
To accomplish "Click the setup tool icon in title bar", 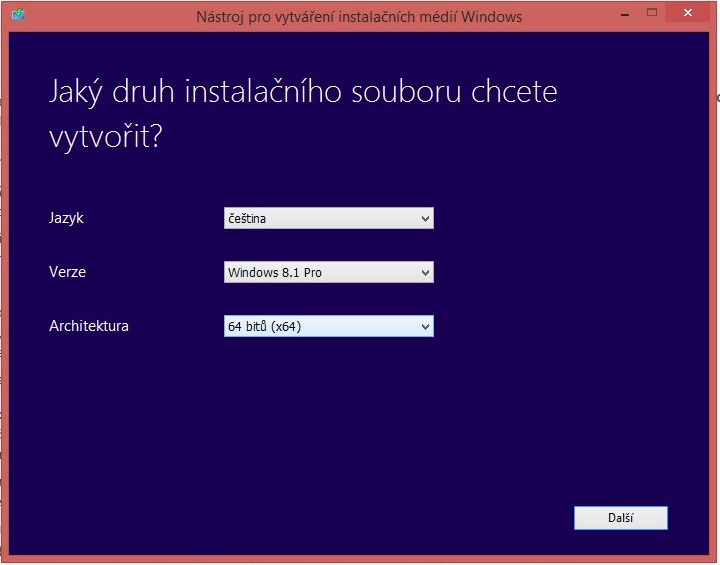I will 17,16.
